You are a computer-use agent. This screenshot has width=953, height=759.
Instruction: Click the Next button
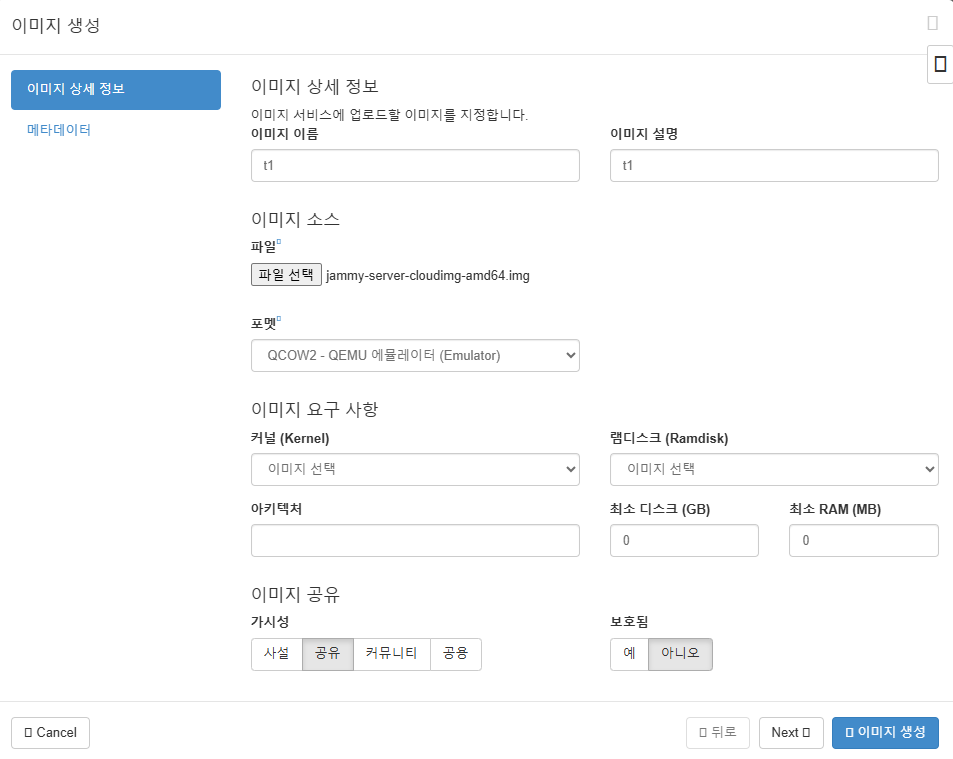pos(791,732)
